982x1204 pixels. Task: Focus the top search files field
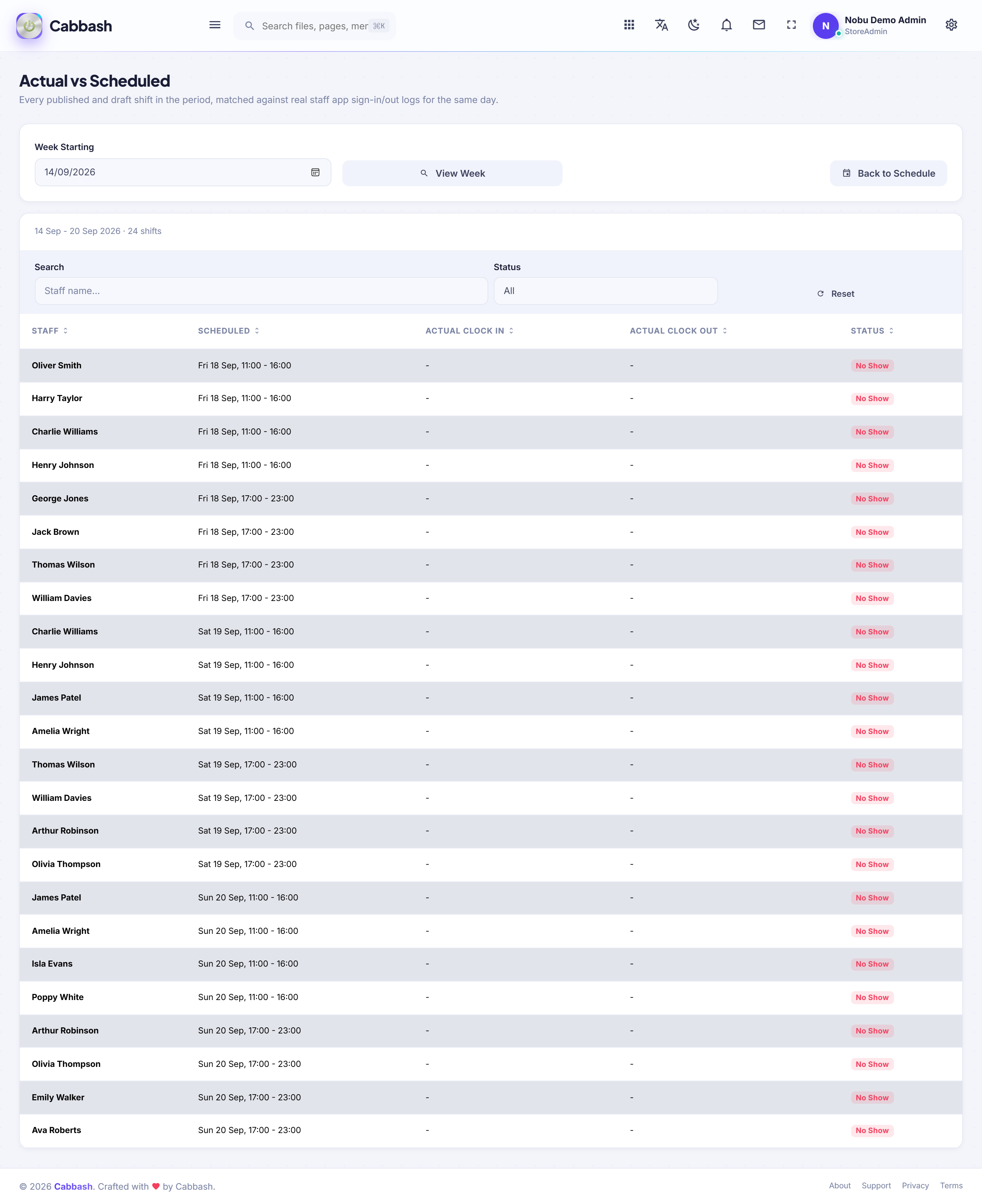point(314,26)
